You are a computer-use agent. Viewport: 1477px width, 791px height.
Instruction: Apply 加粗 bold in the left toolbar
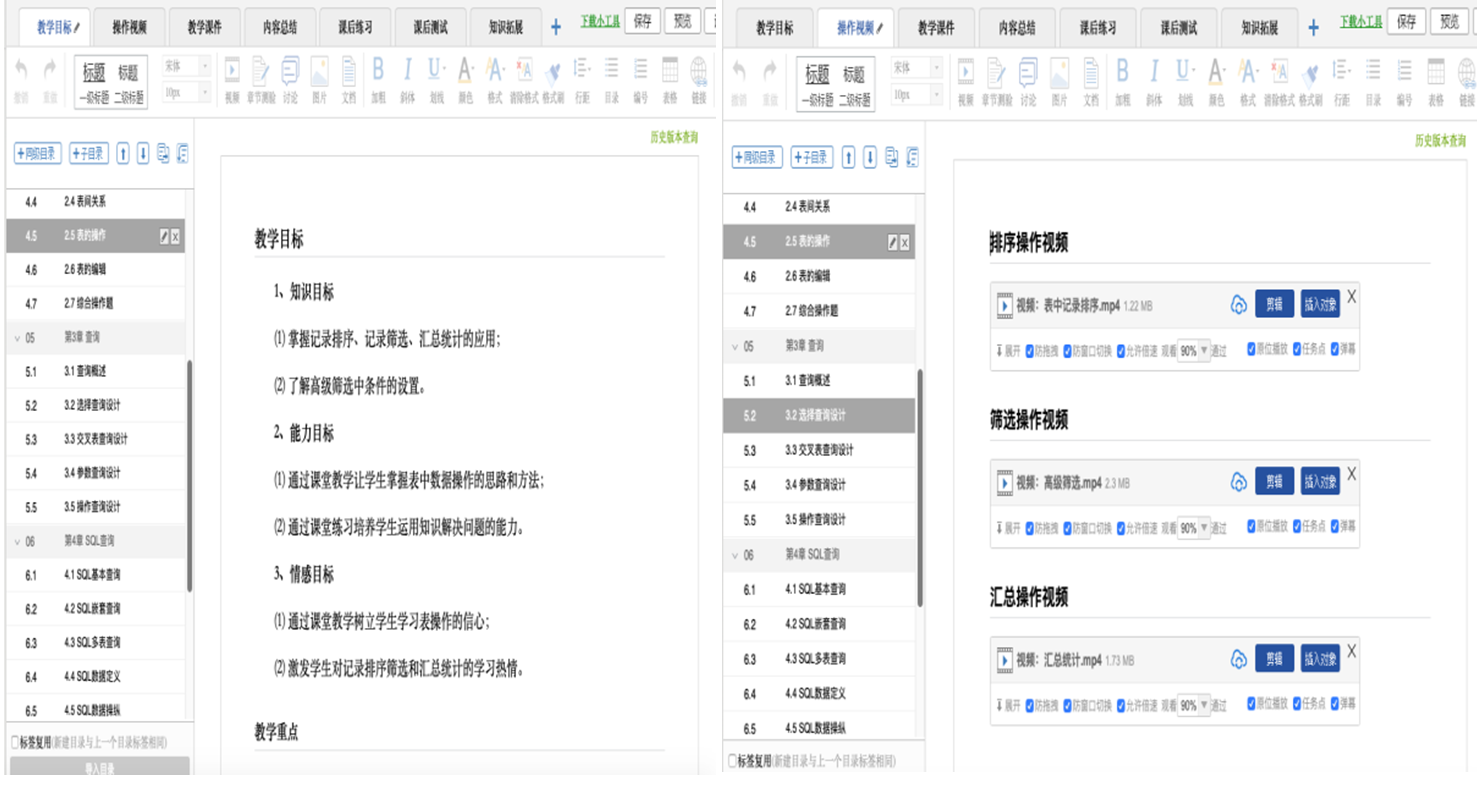(378, 77)
